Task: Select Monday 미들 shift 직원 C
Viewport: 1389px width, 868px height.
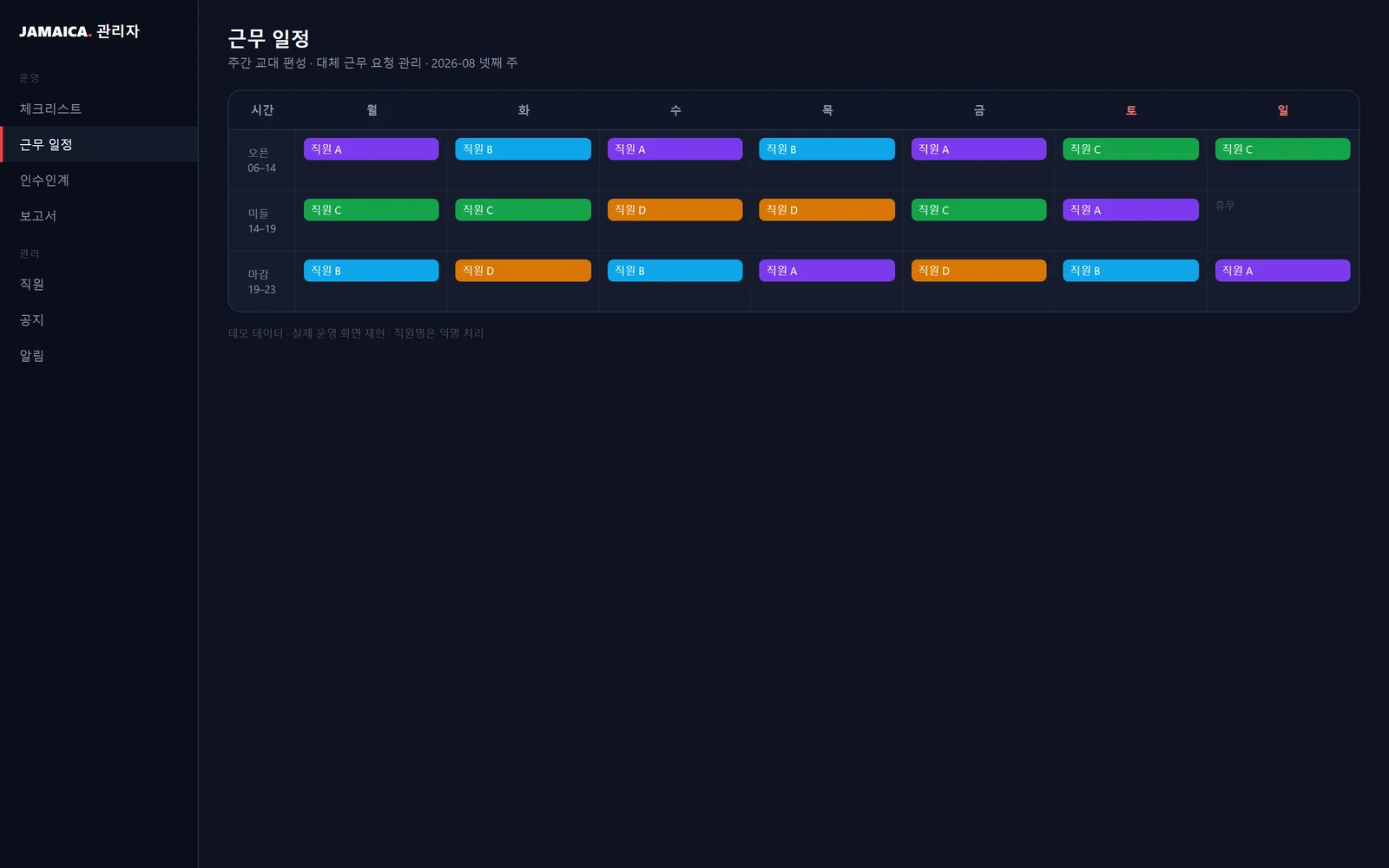Action: 371,210
